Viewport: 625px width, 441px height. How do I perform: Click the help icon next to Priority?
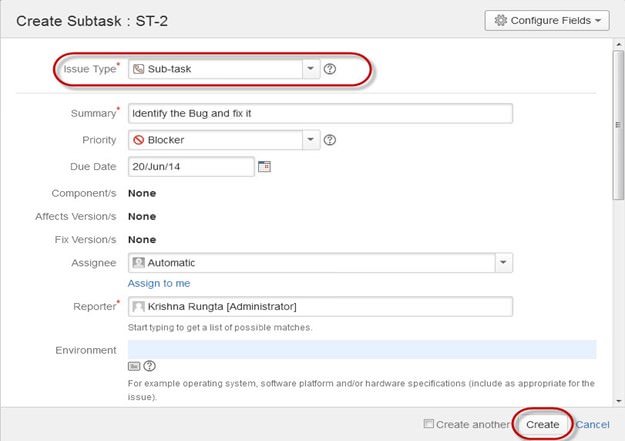tap(330, 140)
